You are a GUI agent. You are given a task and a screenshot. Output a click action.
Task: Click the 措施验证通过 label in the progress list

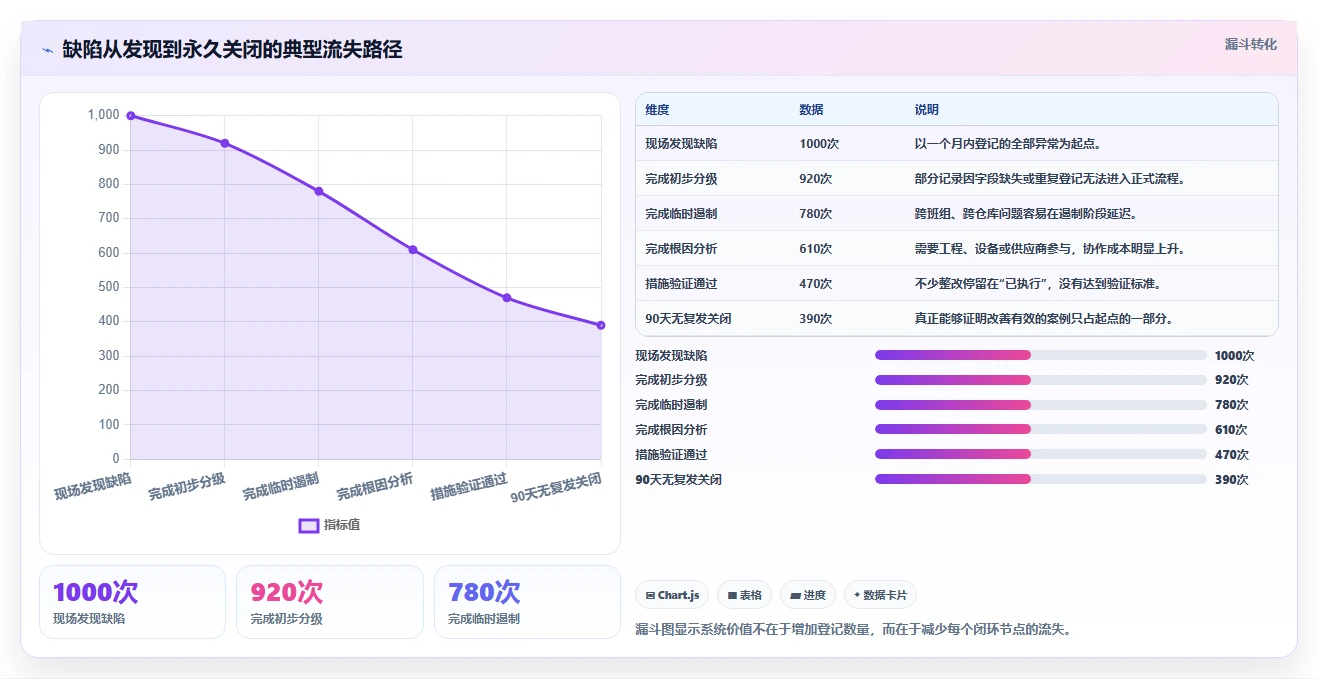(671, 455)
